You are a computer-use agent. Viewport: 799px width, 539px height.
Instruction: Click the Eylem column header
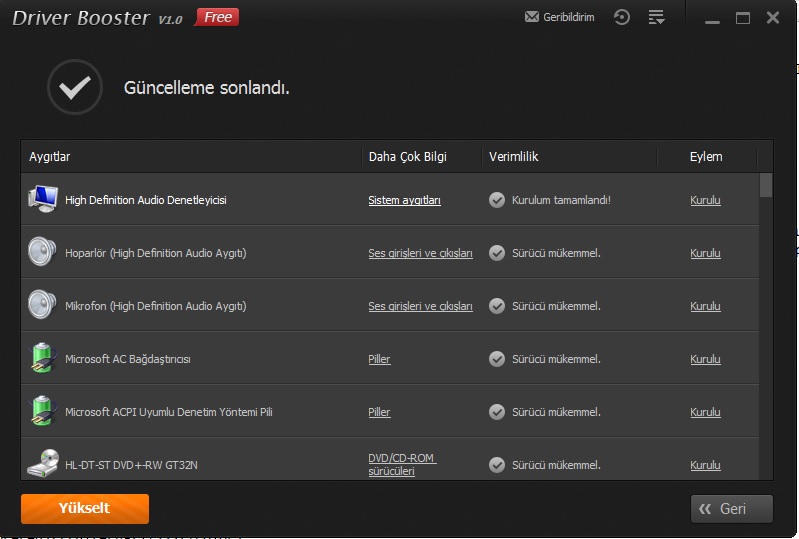click(x=706, y=157)
